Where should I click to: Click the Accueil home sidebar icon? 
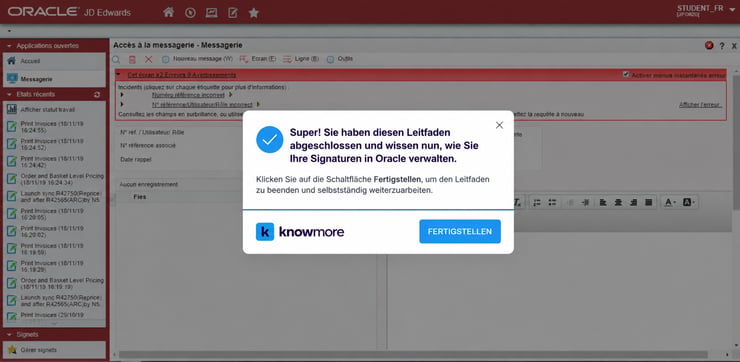pyautogui.click(x=11, y=61)
